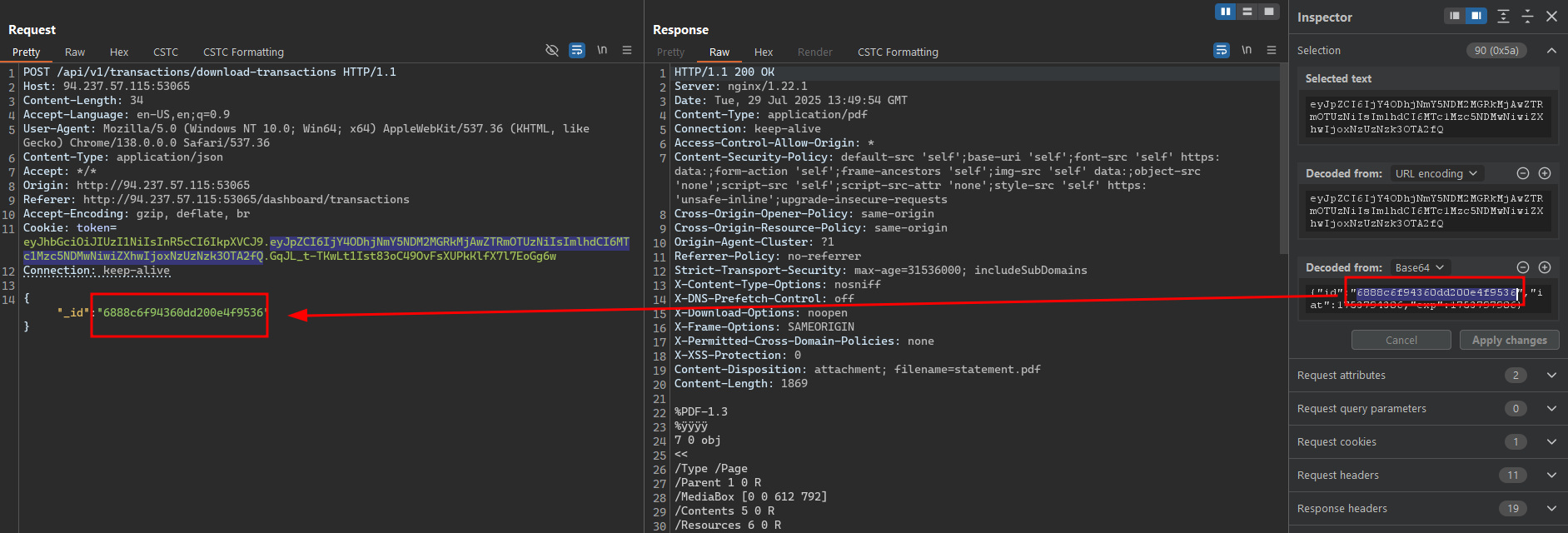
Task: Expand Request headers section
Action: click(x=1551, y=476)
